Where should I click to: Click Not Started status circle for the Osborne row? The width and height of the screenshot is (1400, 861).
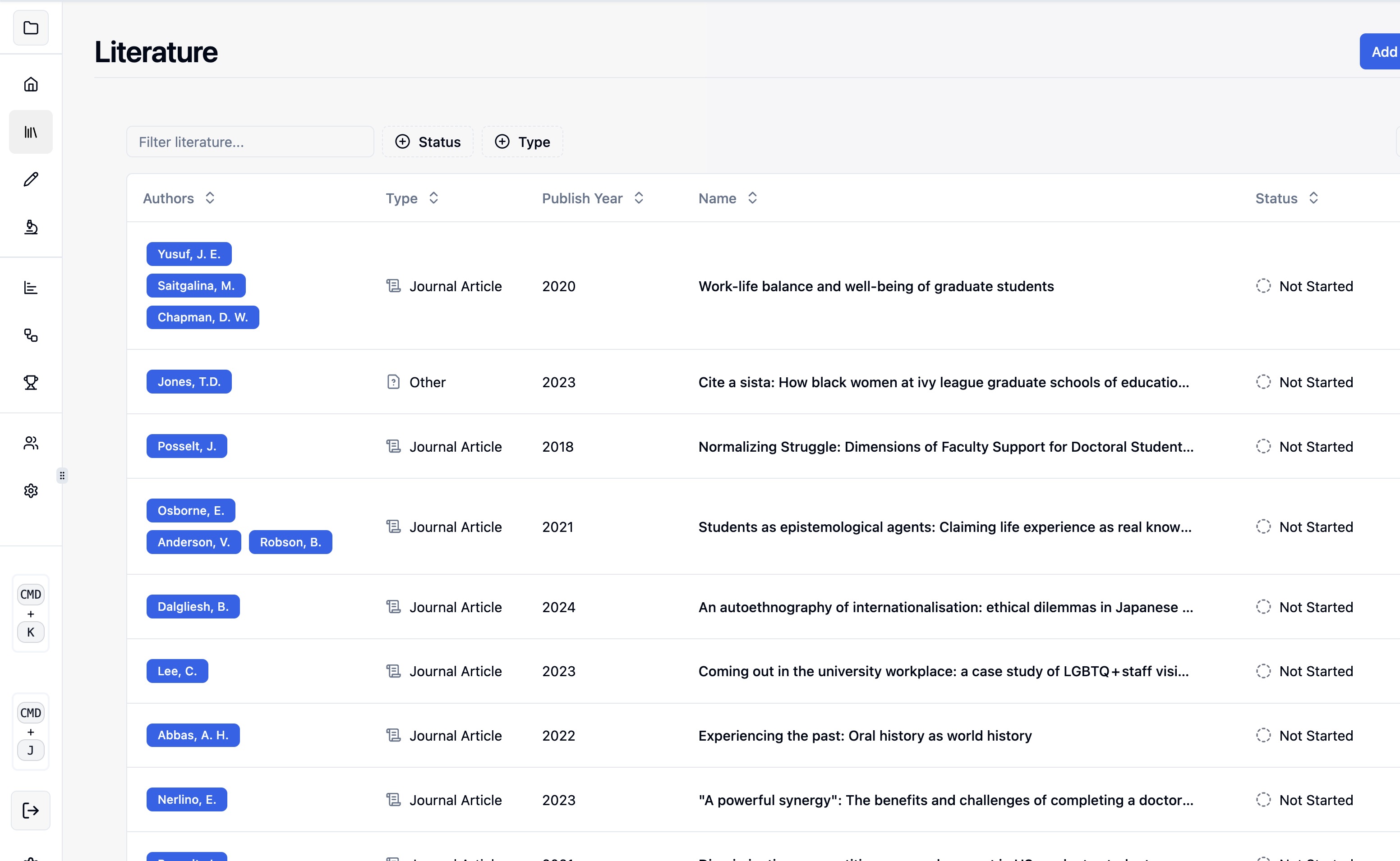(x=1263, y=527)
